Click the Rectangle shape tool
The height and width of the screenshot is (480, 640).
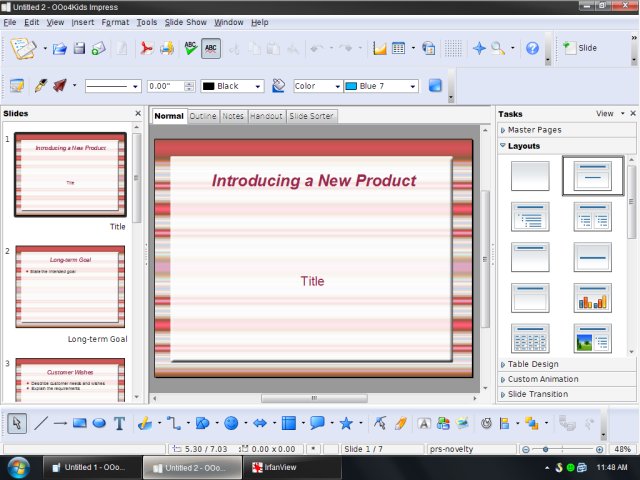tap(80, 423)
